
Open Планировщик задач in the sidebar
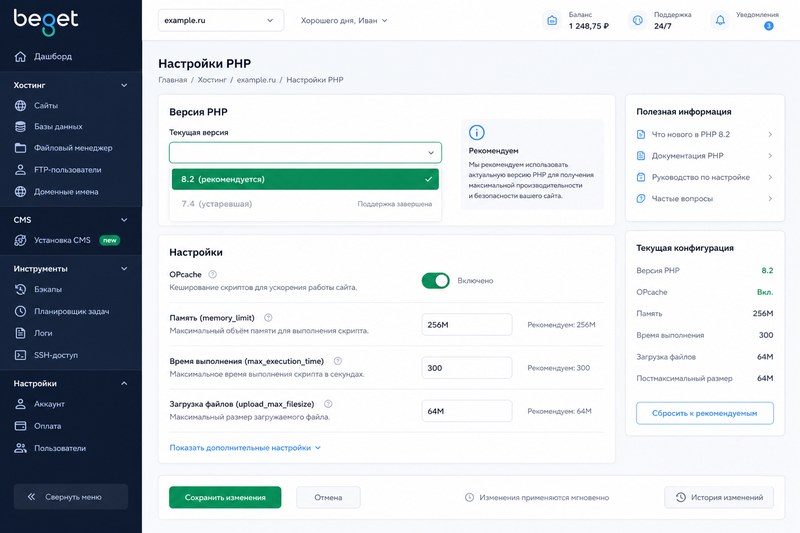pyautogui.click(x=71, y=311)
